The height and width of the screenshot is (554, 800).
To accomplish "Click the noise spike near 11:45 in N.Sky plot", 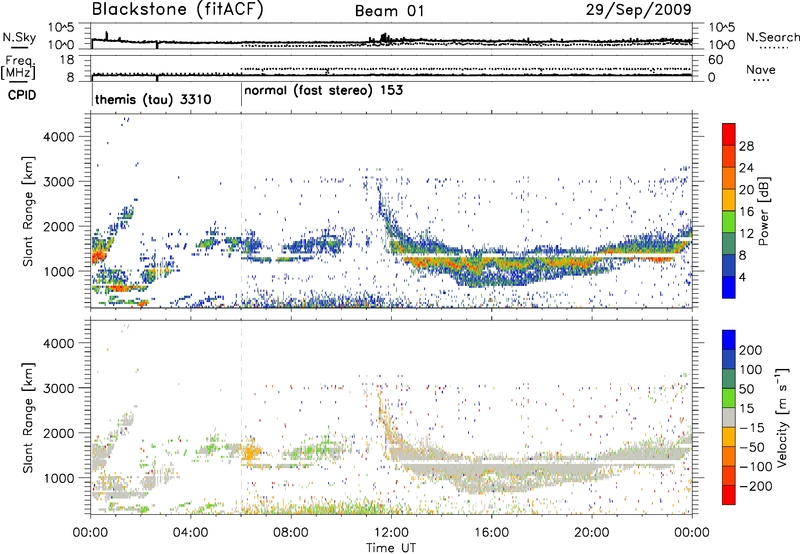I will click(384, 37).
